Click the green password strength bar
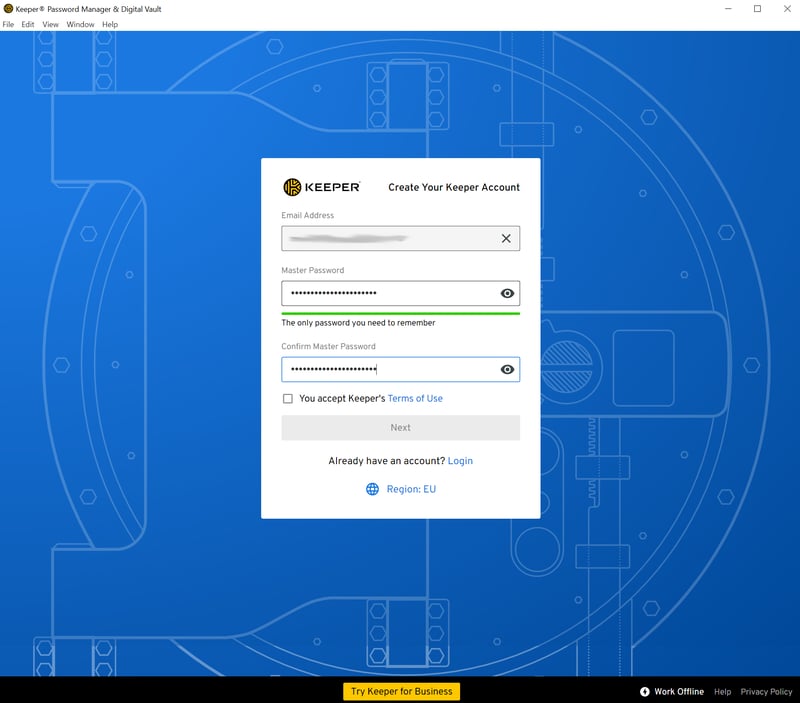 click(401, 313)
